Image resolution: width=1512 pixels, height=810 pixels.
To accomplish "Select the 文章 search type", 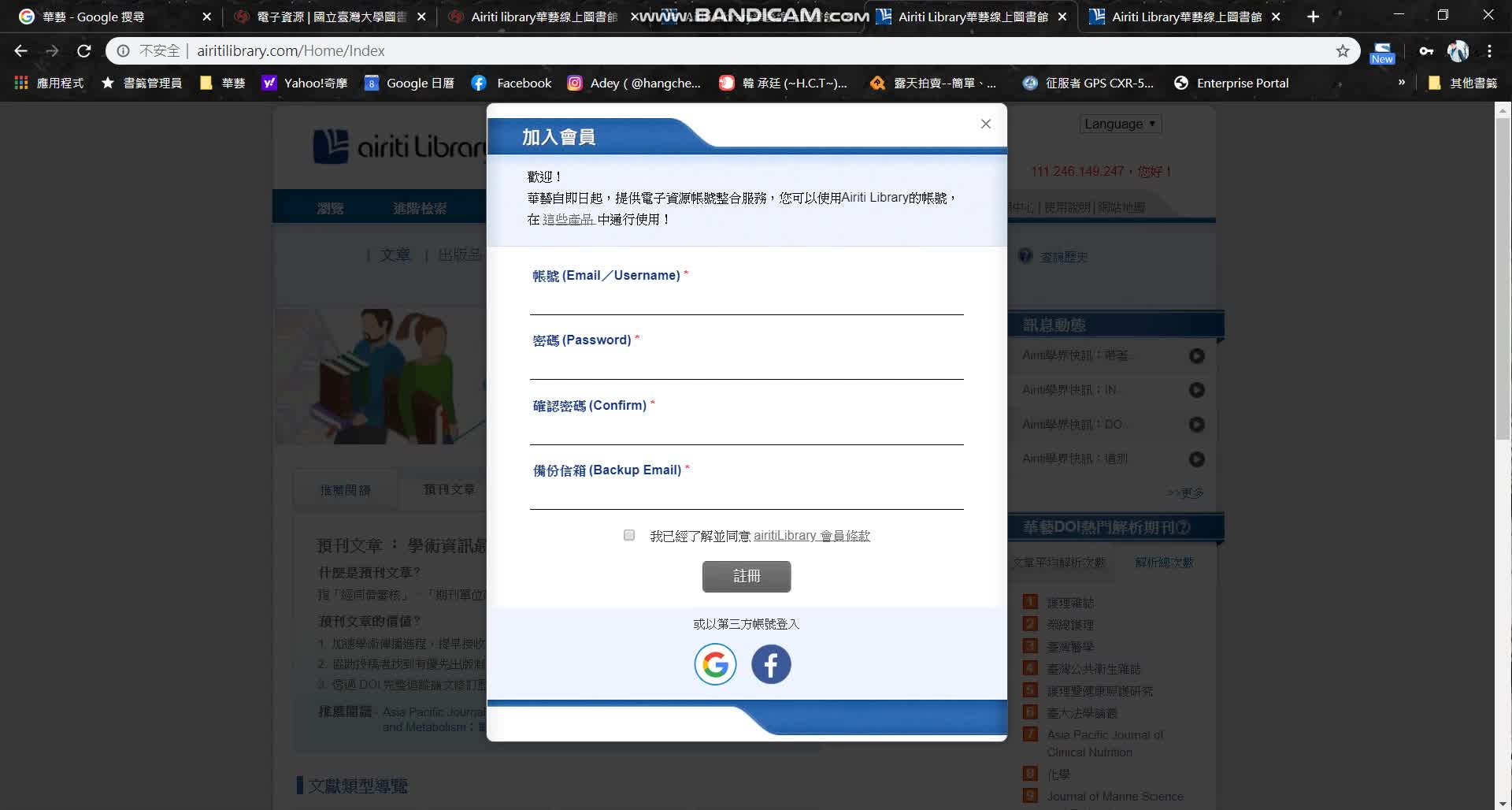I will coord(395,255).
